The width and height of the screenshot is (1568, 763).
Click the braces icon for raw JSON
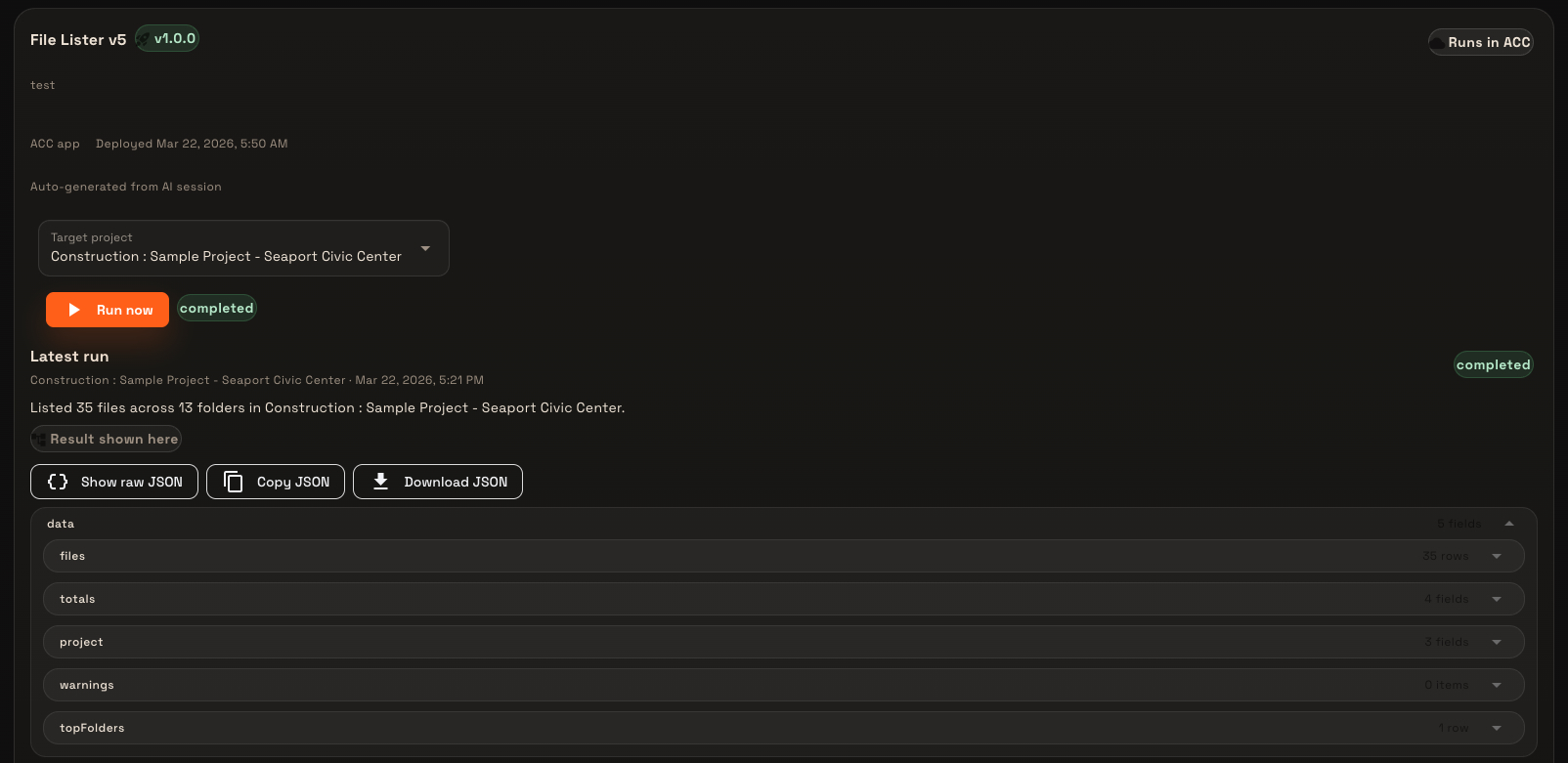tap(58, 482)
